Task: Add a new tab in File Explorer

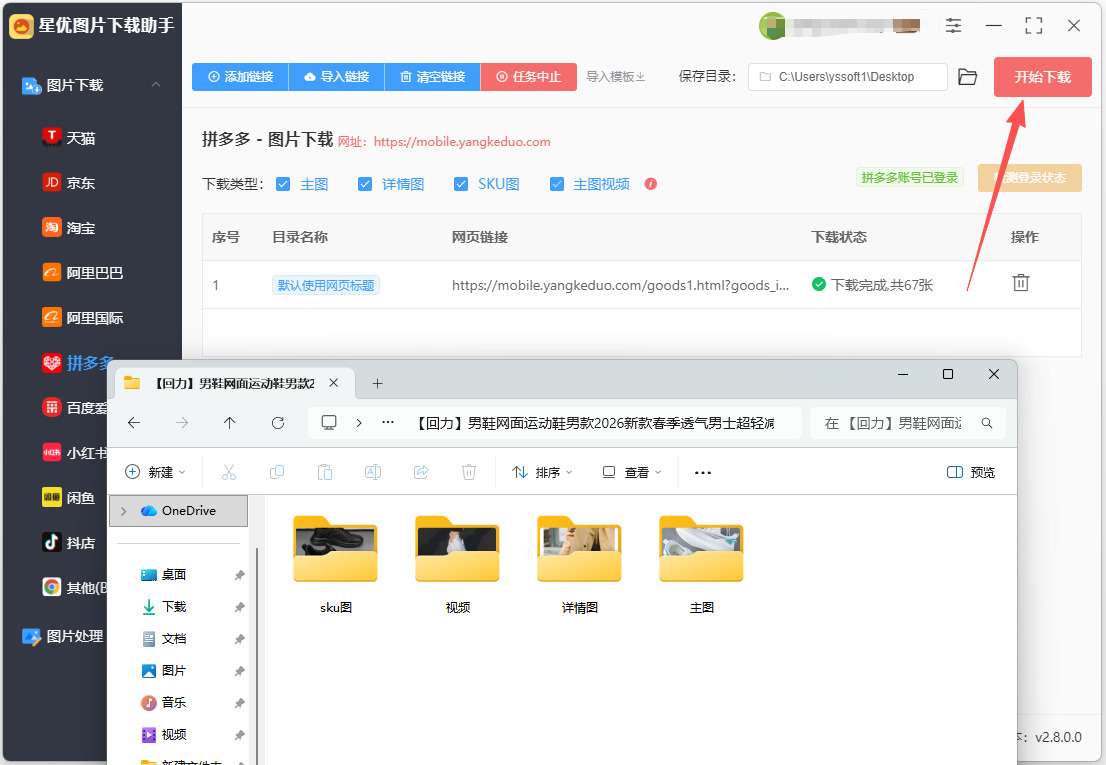Action: (x=377, y=384)
